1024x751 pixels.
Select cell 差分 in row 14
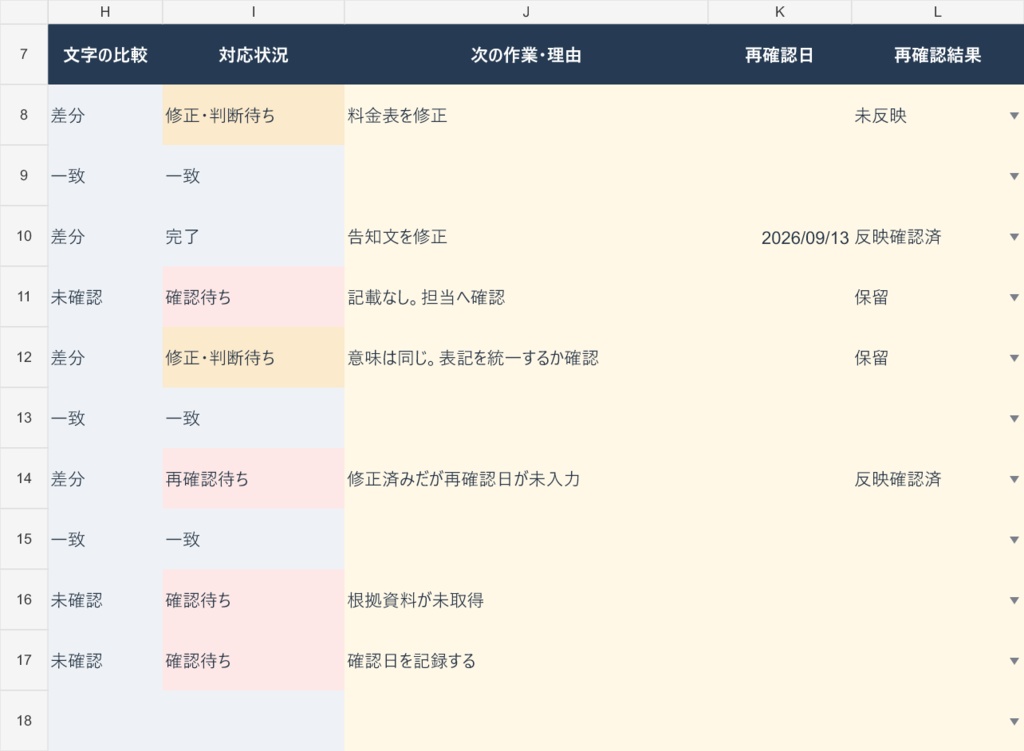105,479
